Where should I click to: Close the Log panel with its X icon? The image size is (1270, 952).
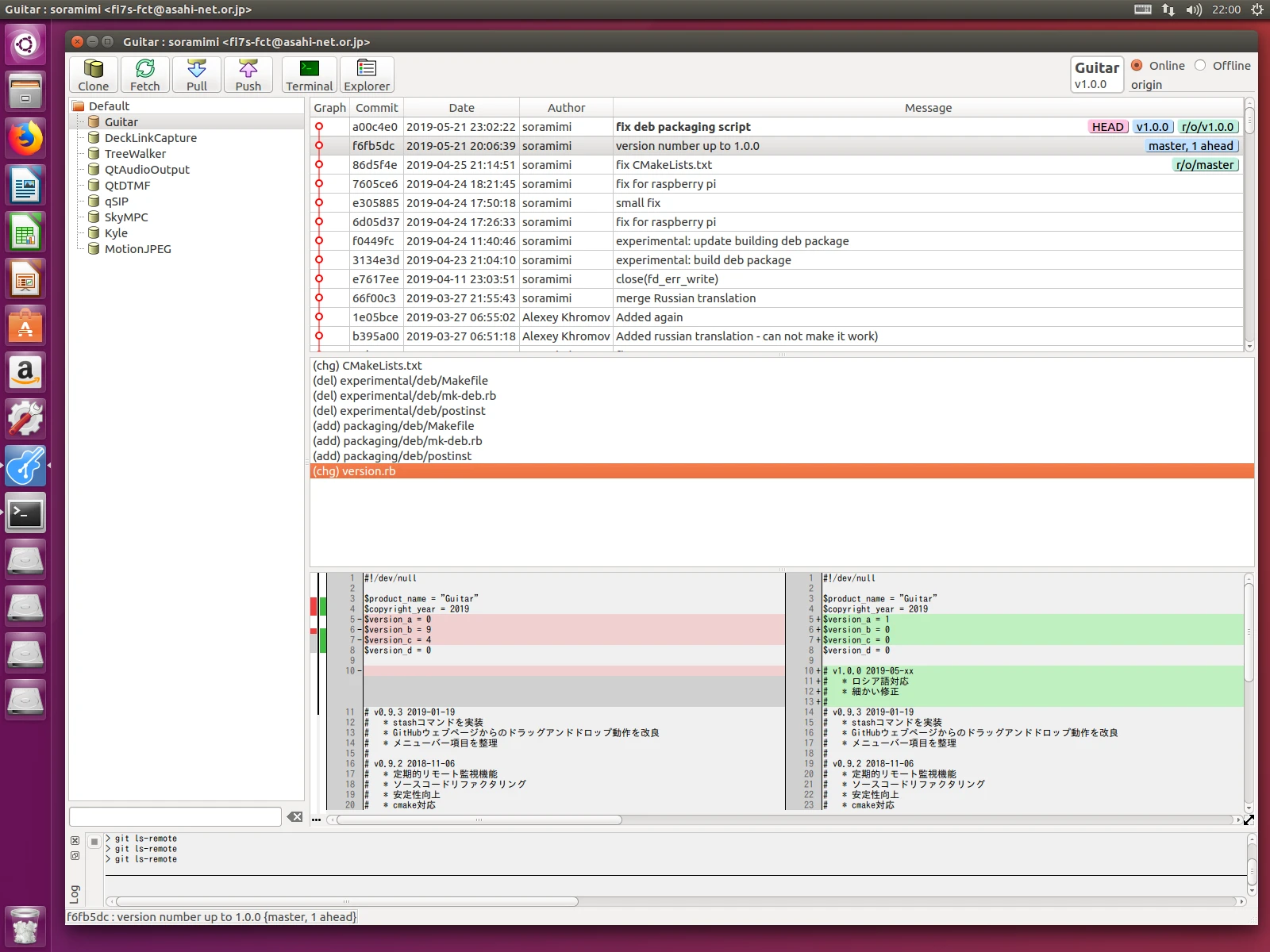click(x=75, y=840)
